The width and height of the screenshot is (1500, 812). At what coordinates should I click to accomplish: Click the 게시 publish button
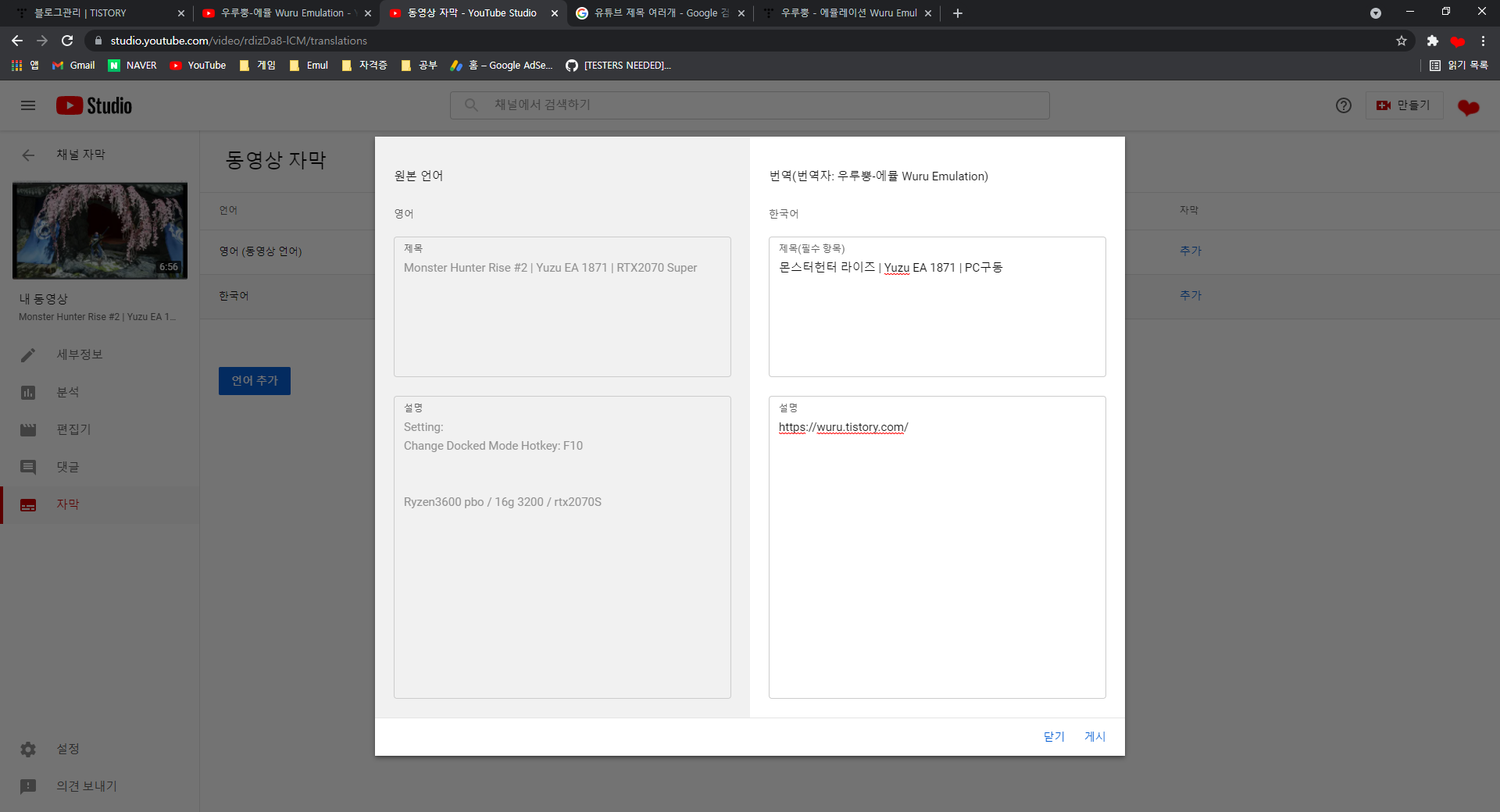[x=1095, y=736]
